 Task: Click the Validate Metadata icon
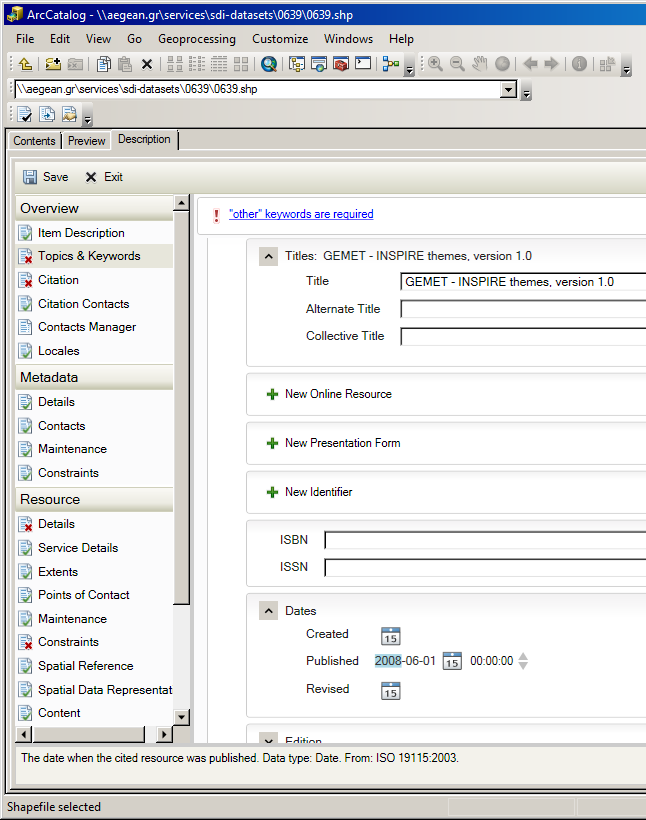(25, 114)
